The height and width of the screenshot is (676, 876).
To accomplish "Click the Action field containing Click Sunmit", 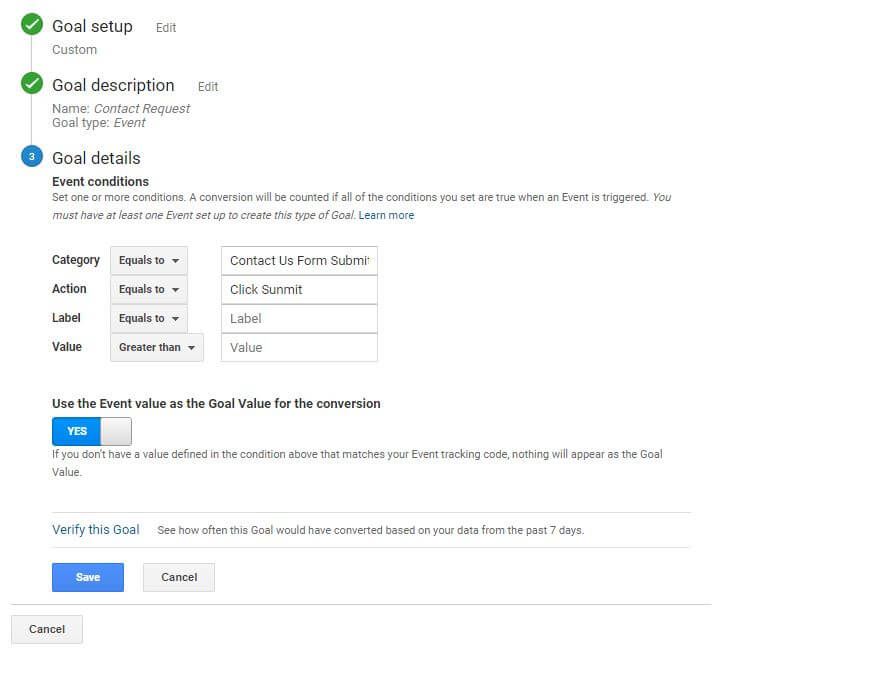I will click(299, 289).
